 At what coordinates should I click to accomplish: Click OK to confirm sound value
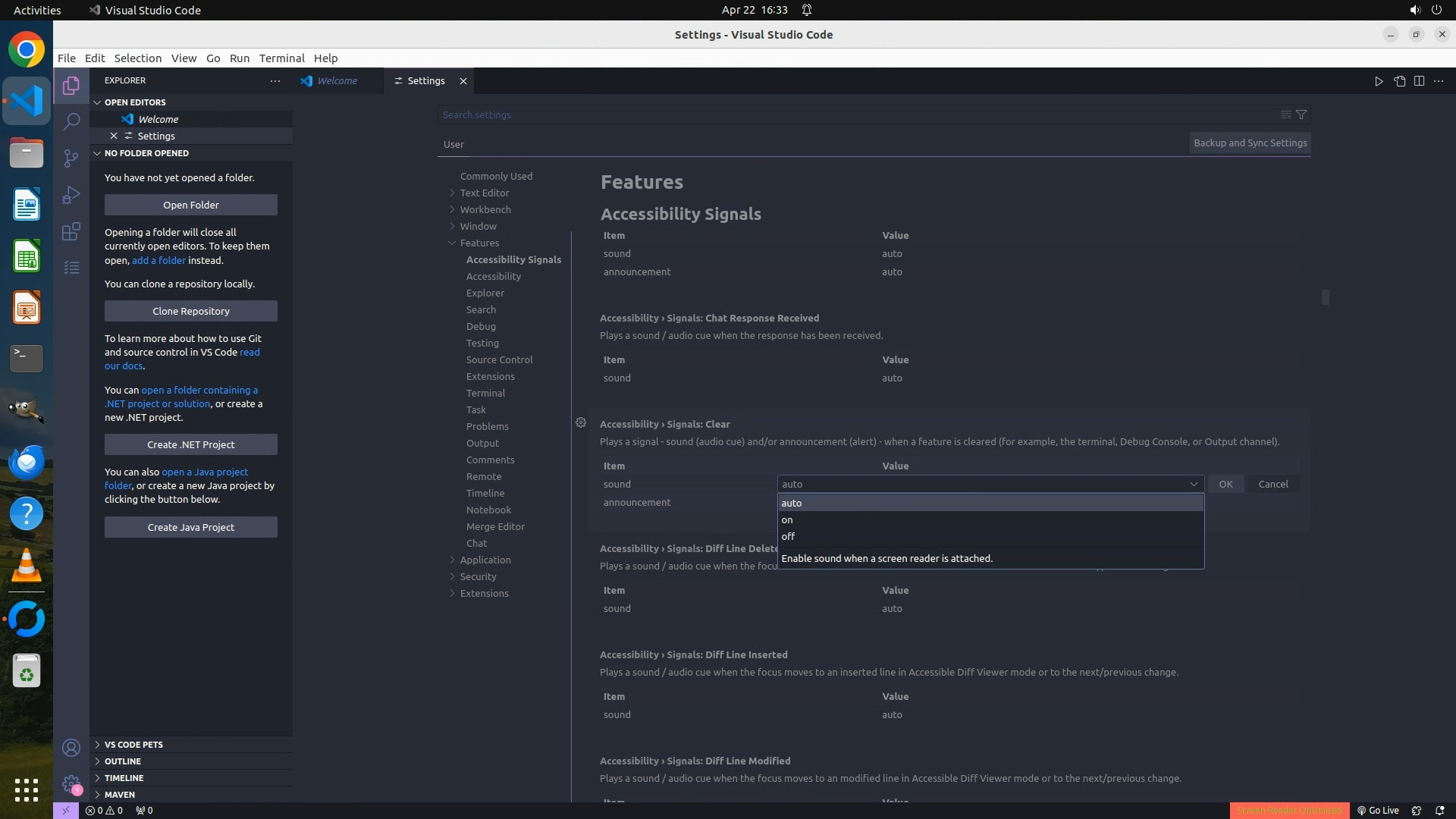point(1225,484)
